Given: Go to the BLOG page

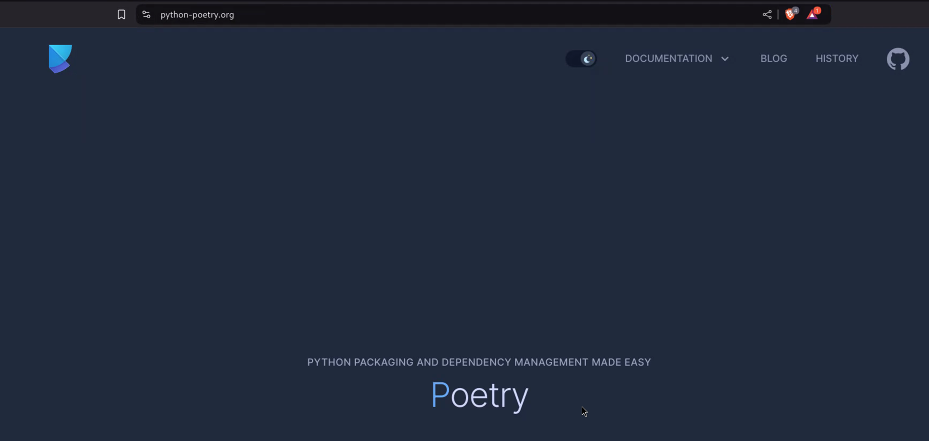Looking at the screenshot, I should point(774,59).
